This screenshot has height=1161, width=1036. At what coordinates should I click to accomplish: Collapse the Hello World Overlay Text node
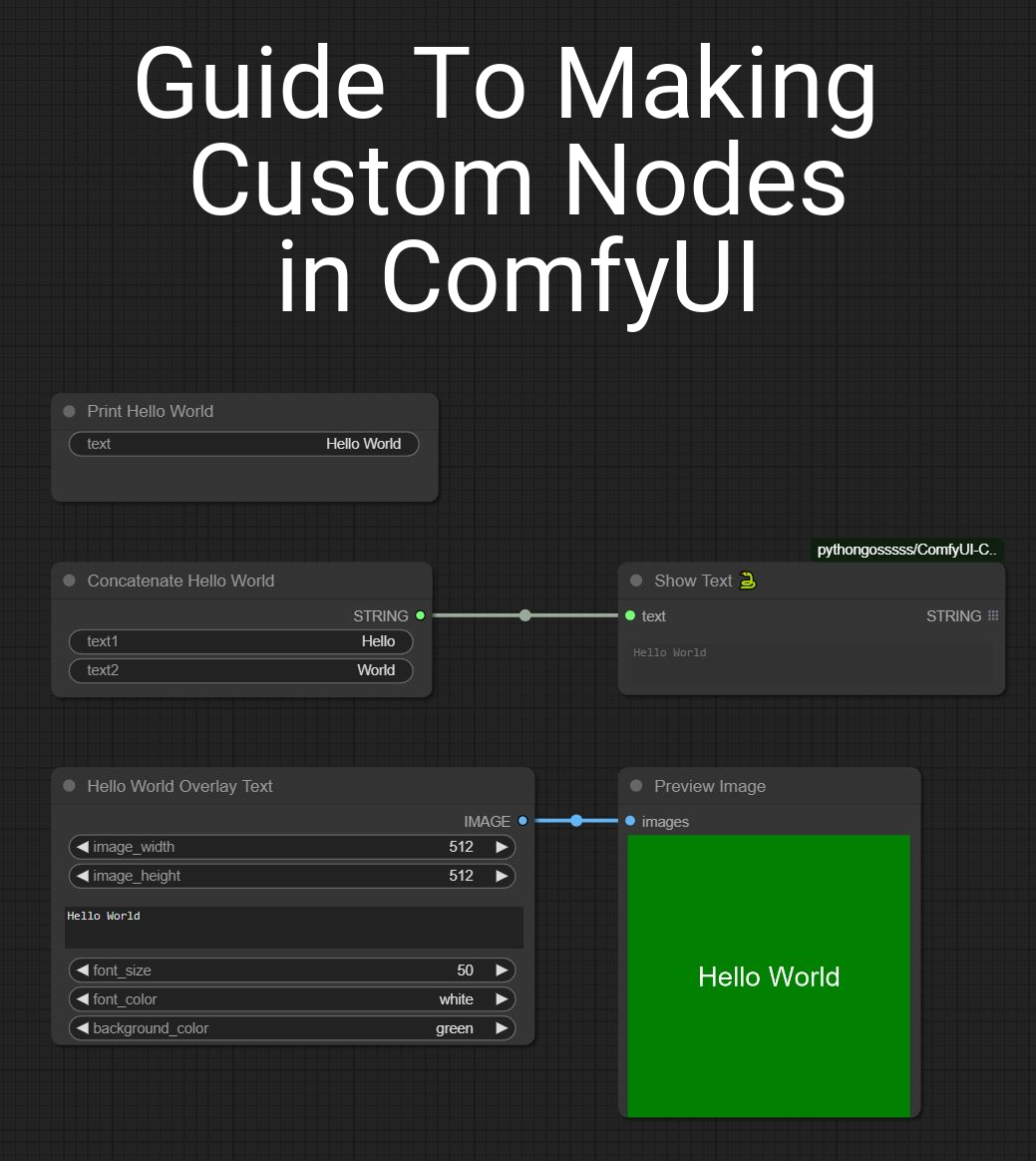[70, 786]
